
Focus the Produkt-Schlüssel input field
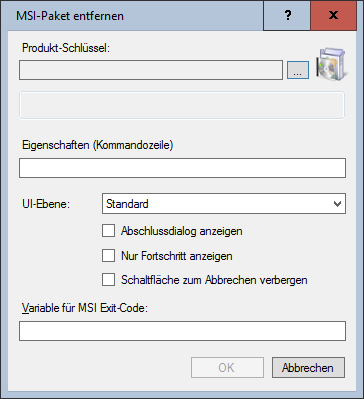[151, 70]
